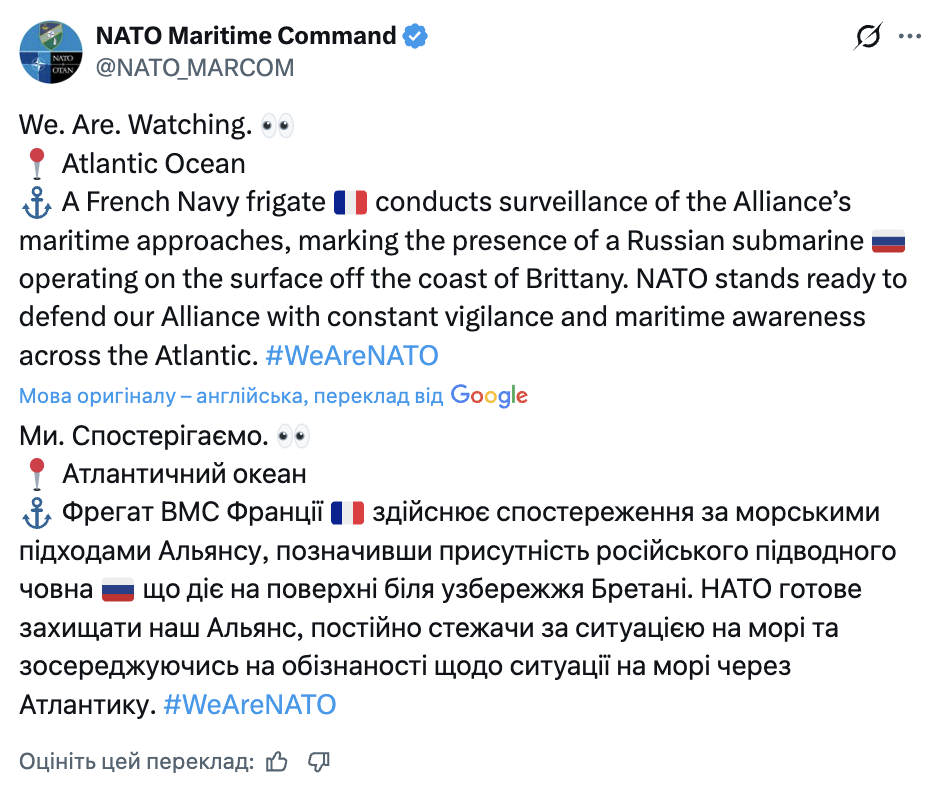Click the anchor emoji before "A French Navy frigate"
Viewport: 940px width, 788px height.
(x=36, y=203)
